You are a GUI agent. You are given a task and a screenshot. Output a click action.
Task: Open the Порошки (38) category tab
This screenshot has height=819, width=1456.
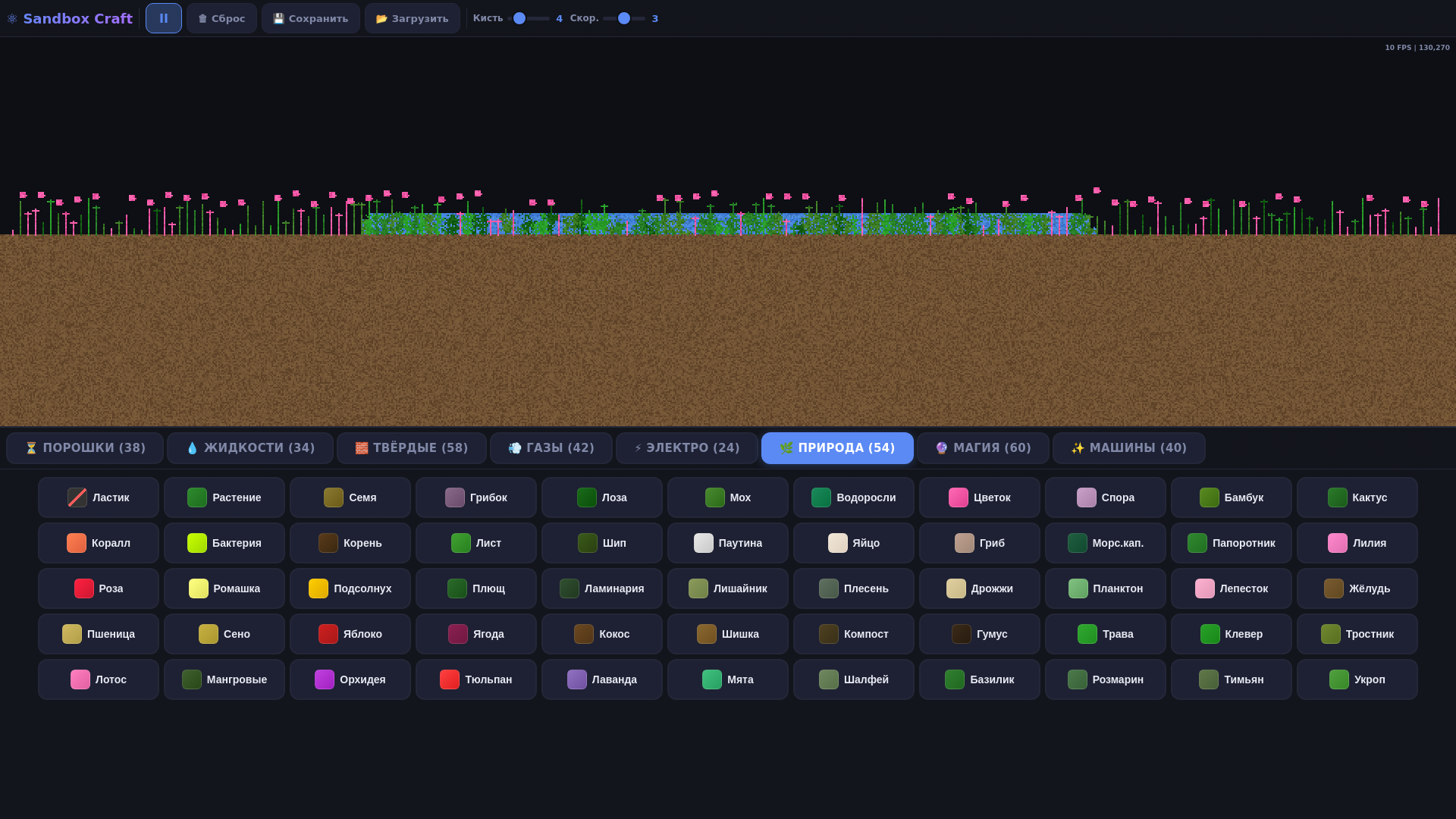pyautogui.click(x=85, y=448)
